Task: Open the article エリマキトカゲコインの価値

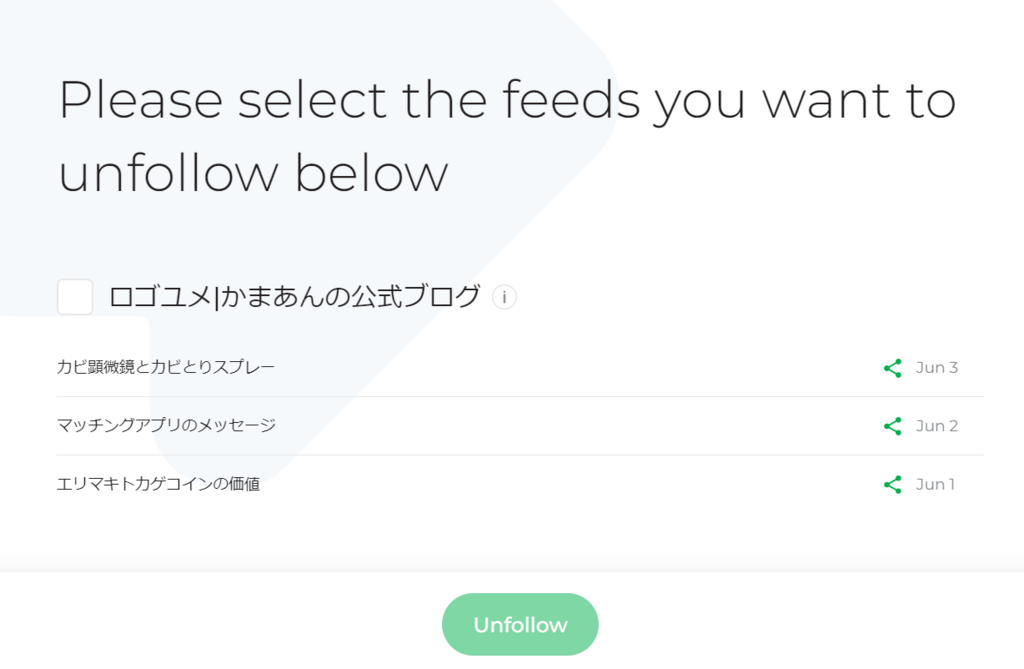Action: pyautogui.click(x=159, y=484)
